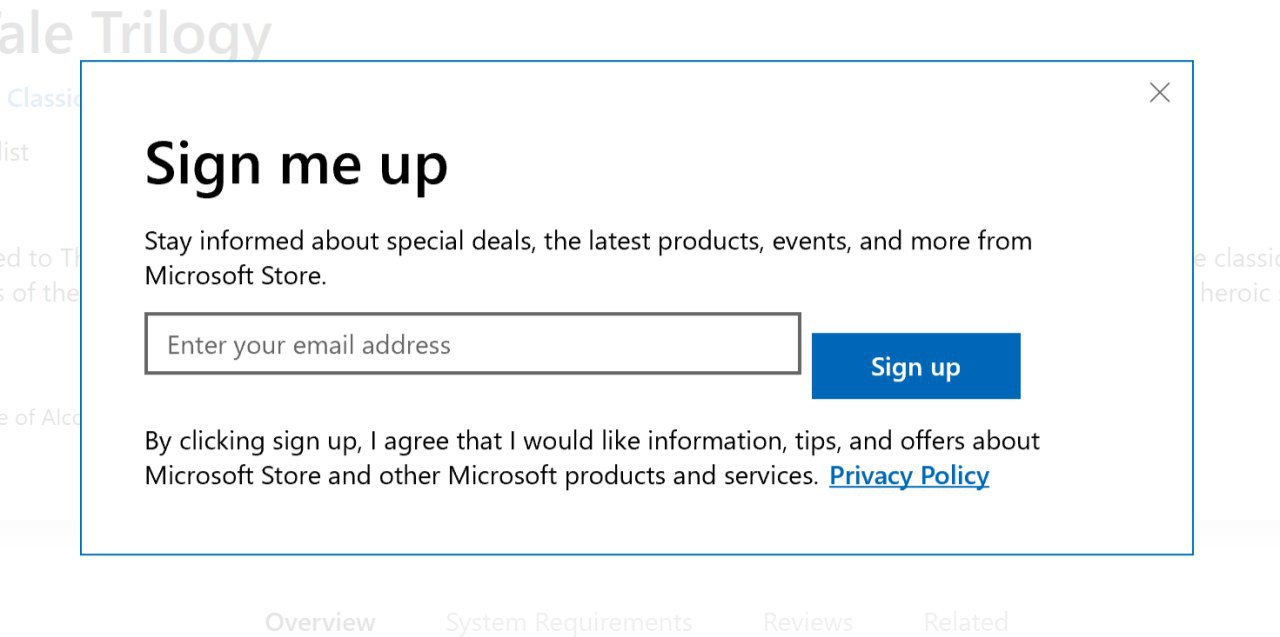Click the words "Microsoft Store." in the description
Viewport: 1280px width, 637px height.
(235, 276)
